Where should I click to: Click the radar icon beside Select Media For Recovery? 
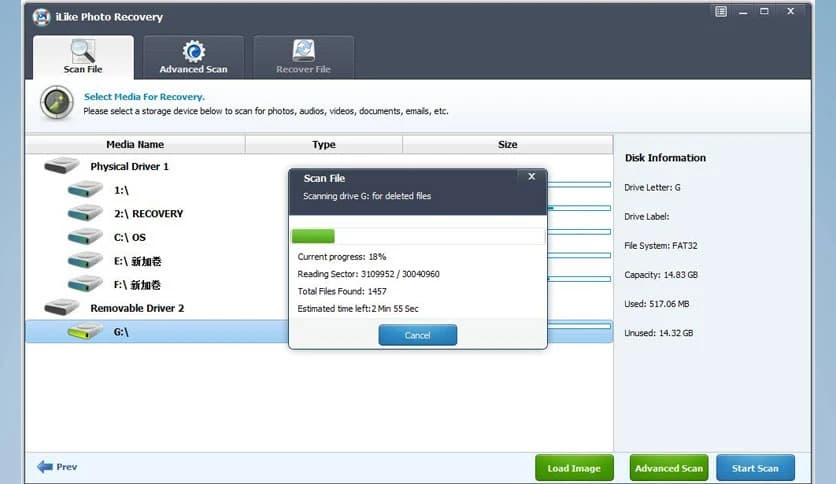[57, 102]
